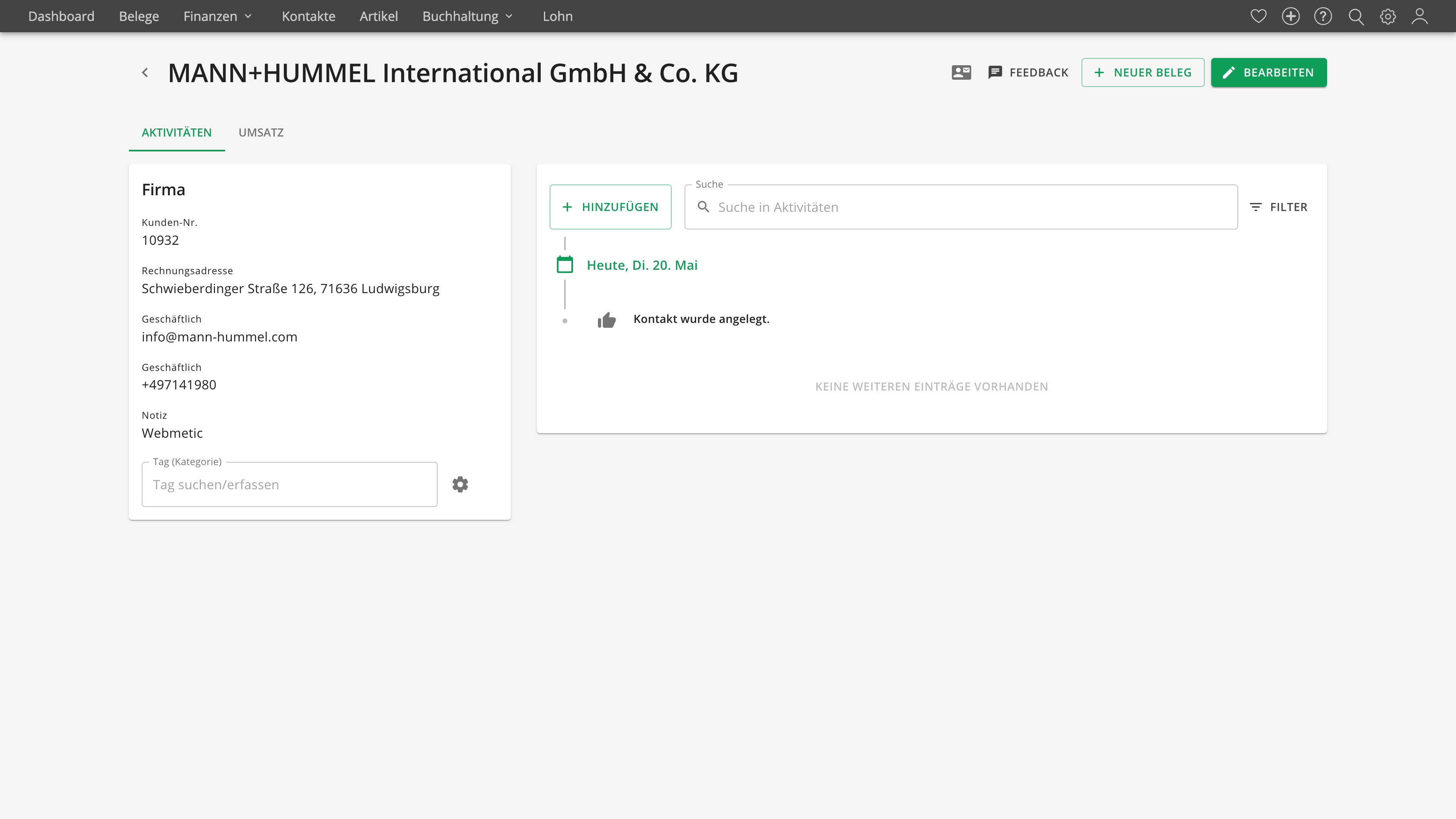The width and height of the screenshot is (1456, 819).
Task: Click the plus-circle quick create icon
Action: (1291, 16)
